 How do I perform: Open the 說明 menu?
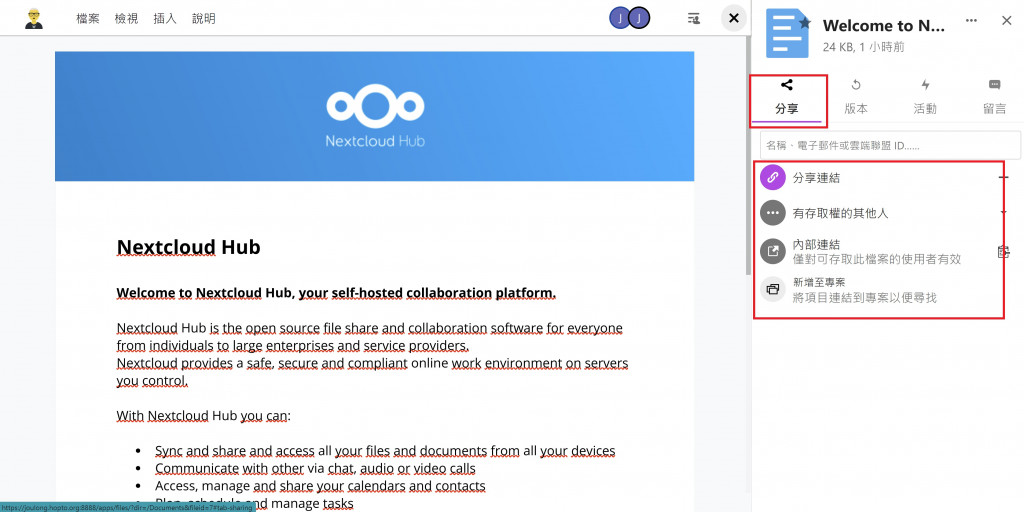[204, 19]
